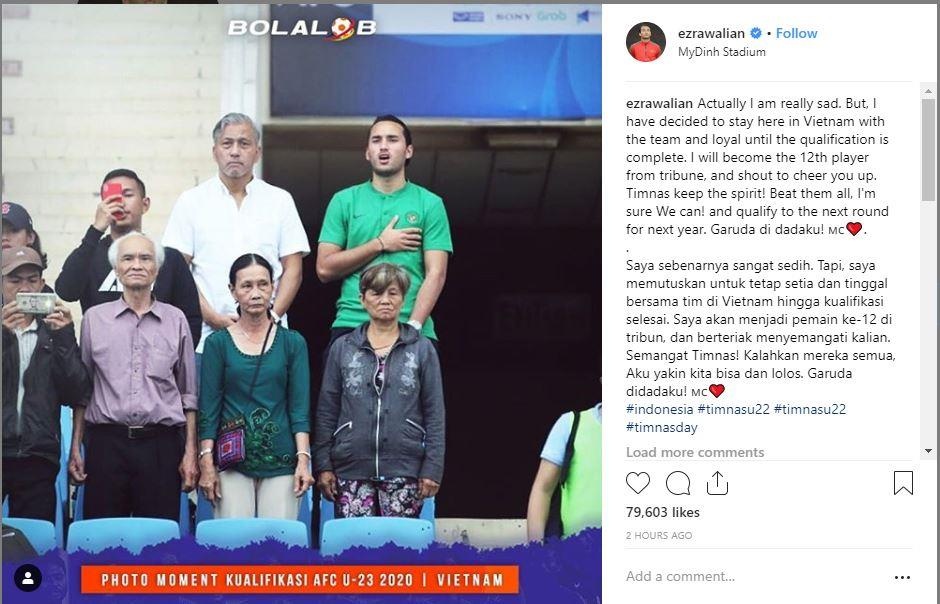Follow ezrawalian

(796, 34)
